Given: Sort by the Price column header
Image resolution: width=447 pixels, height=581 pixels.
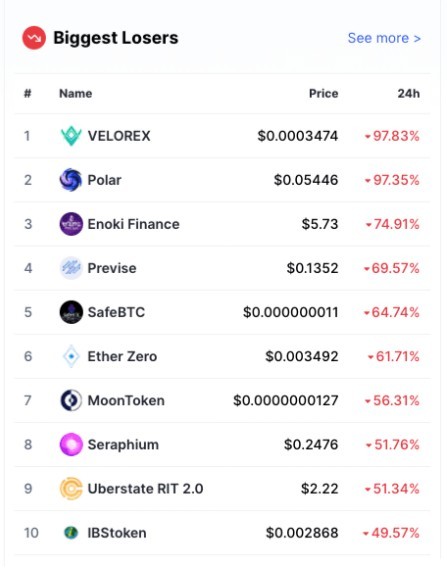Looking at the screenshot, I should (324, 93).
